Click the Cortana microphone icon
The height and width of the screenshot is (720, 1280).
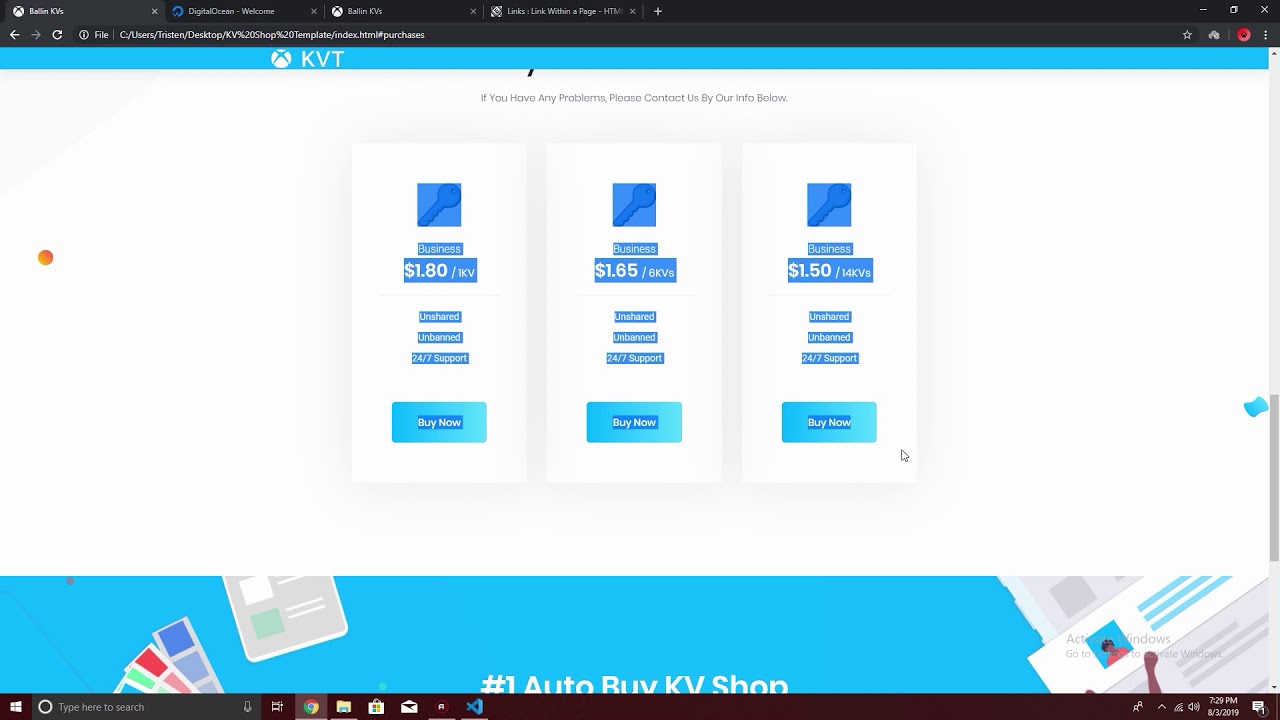click(247, 707)
